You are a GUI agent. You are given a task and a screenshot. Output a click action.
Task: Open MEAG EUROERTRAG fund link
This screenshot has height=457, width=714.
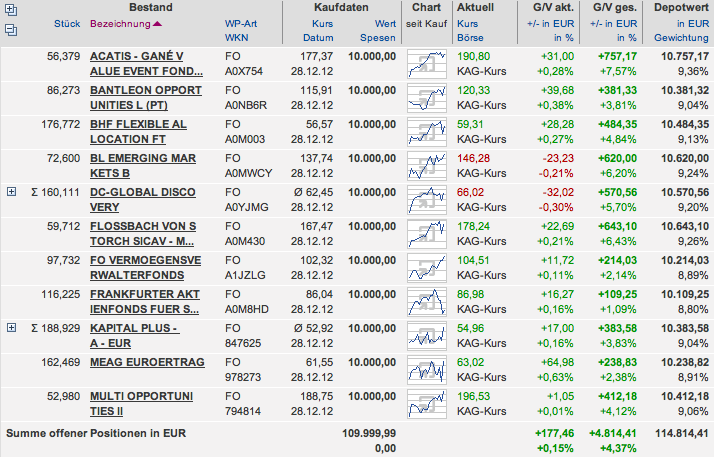(x=147, y=362)
